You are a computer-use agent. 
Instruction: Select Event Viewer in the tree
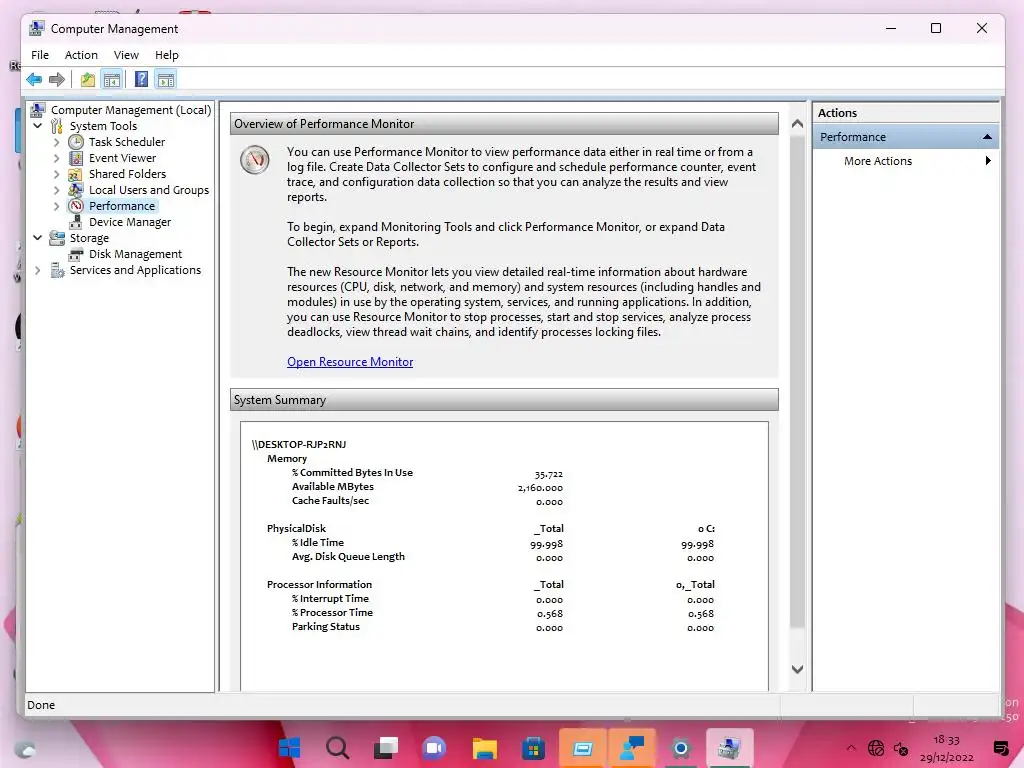(123, 158)
